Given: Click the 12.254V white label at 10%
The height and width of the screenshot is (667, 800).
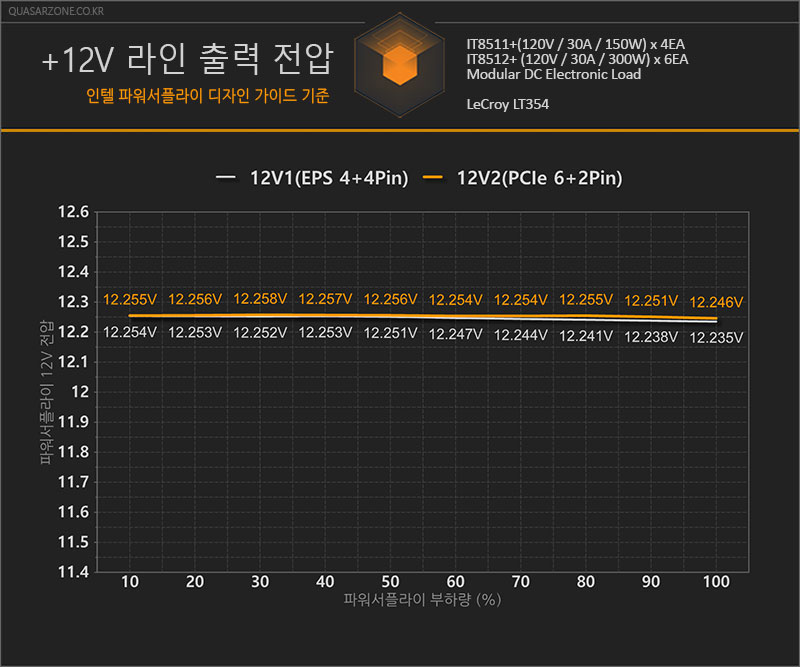Looking at the screenshot, I should coord(130,332).
